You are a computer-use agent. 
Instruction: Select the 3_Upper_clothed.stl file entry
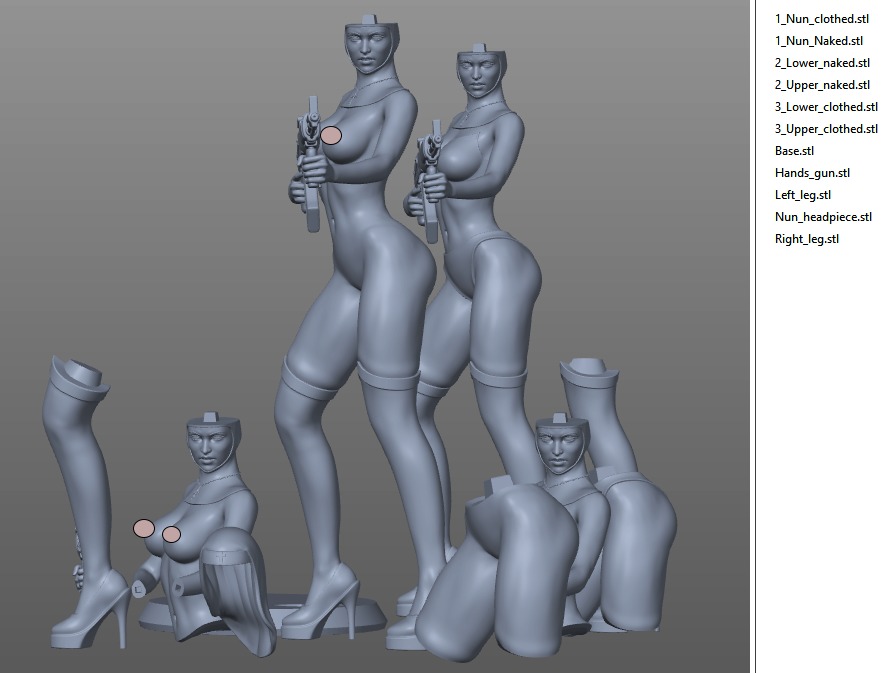point(826,129)
